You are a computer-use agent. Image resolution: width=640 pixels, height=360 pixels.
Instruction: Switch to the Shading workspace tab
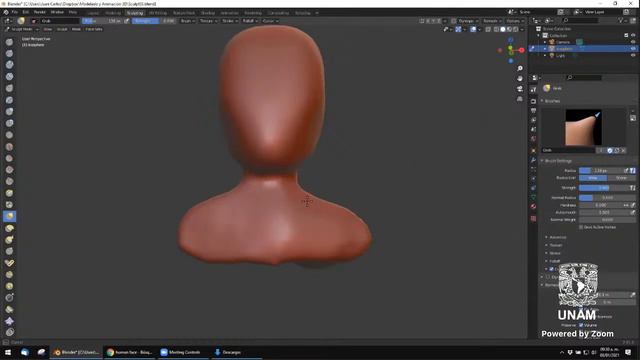(208, 13)
